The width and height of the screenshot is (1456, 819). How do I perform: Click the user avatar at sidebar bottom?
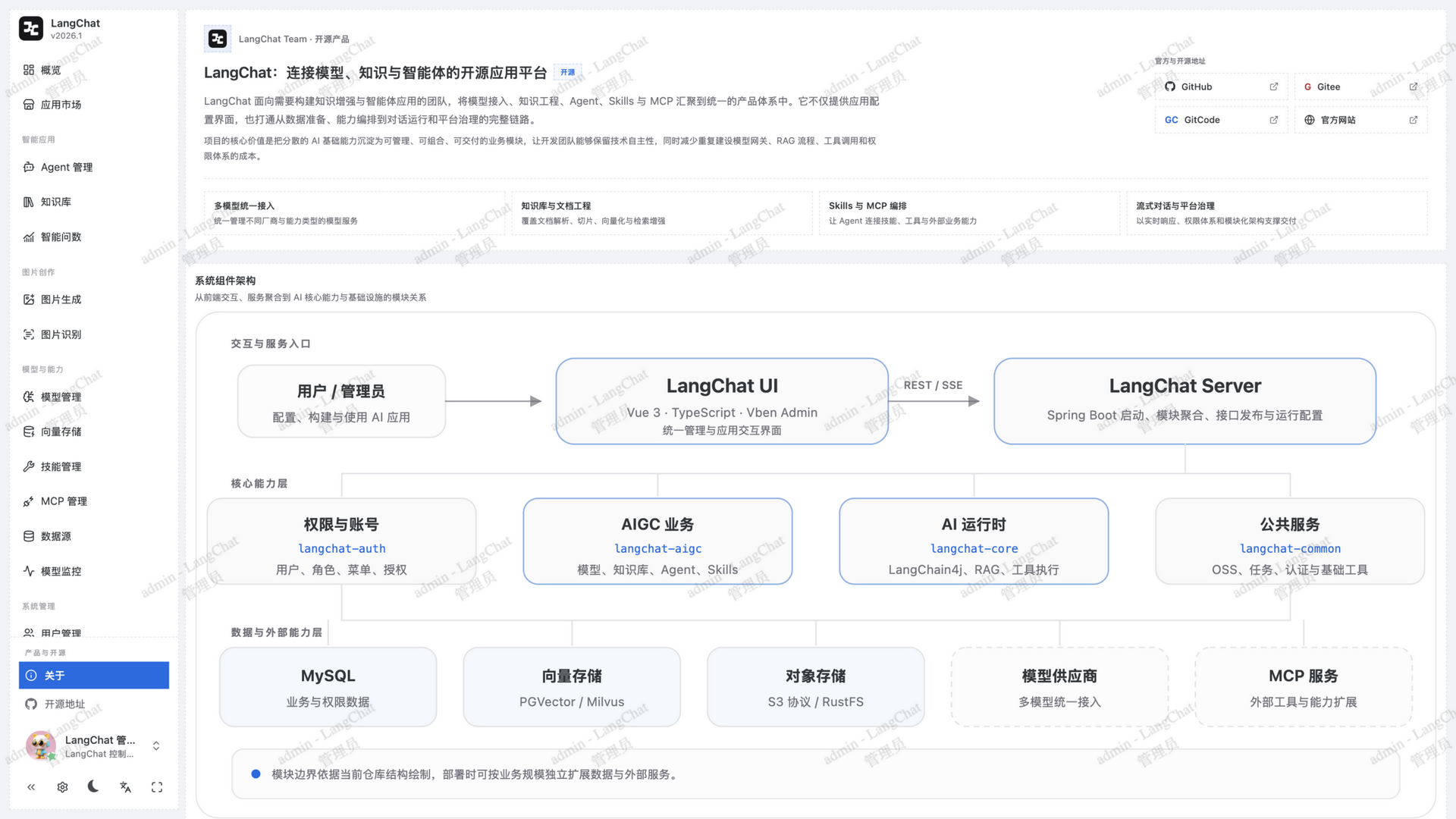click(x=40, y=745)
